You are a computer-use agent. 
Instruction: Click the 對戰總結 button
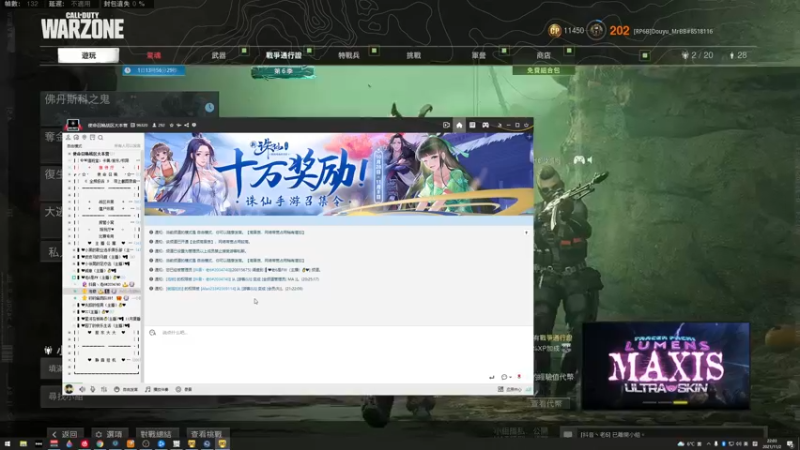coord(156,434)
